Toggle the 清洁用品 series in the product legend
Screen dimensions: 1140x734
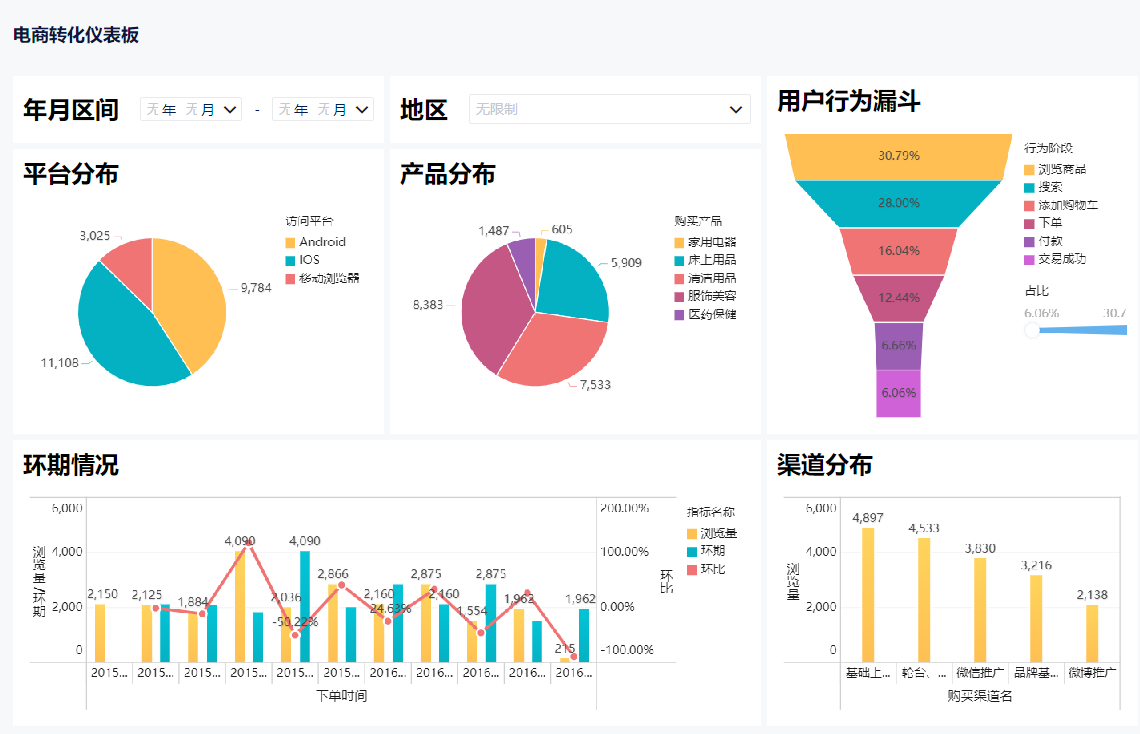point(679,278)
